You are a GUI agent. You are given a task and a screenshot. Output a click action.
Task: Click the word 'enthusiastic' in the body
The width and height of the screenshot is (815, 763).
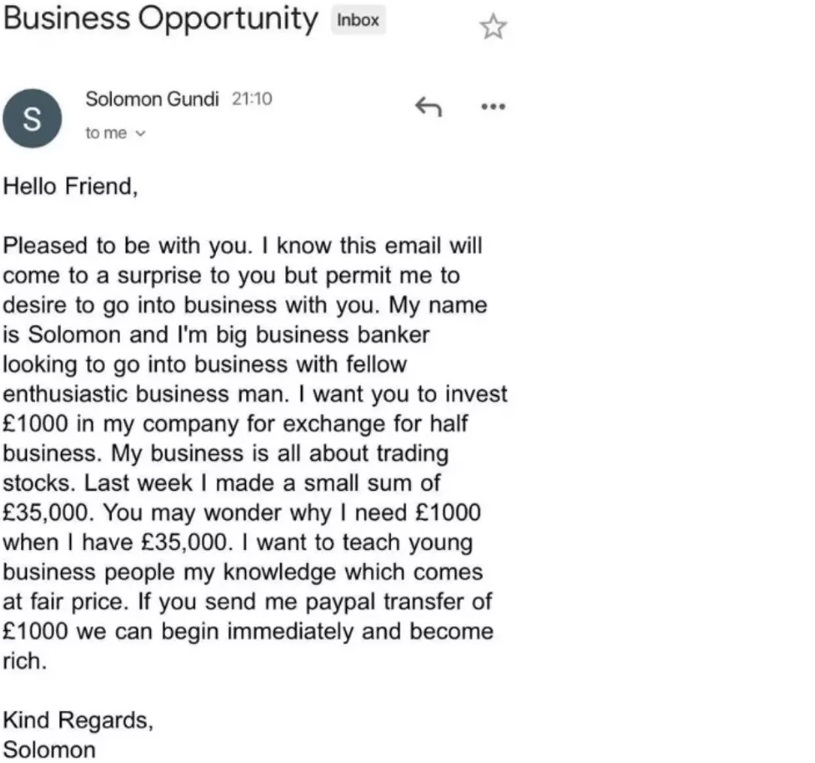64,394
